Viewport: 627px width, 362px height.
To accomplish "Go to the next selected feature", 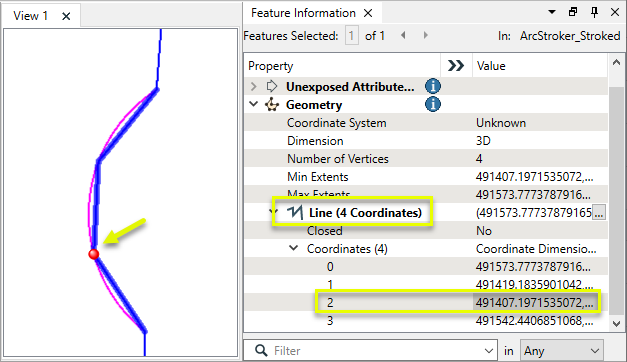I will coord(425,35).
